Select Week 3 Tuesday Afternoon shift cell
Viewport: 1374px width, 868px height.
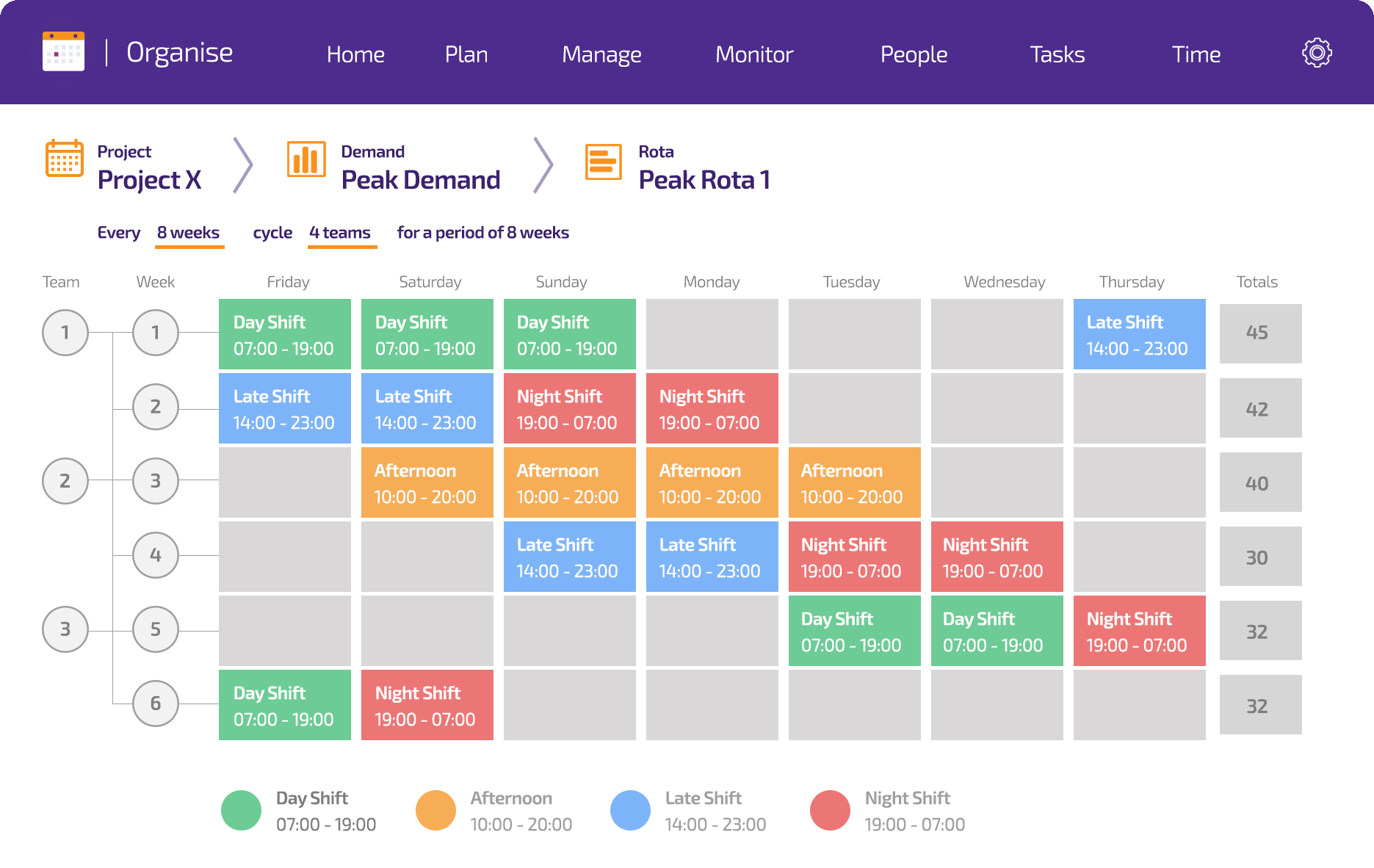855,482
